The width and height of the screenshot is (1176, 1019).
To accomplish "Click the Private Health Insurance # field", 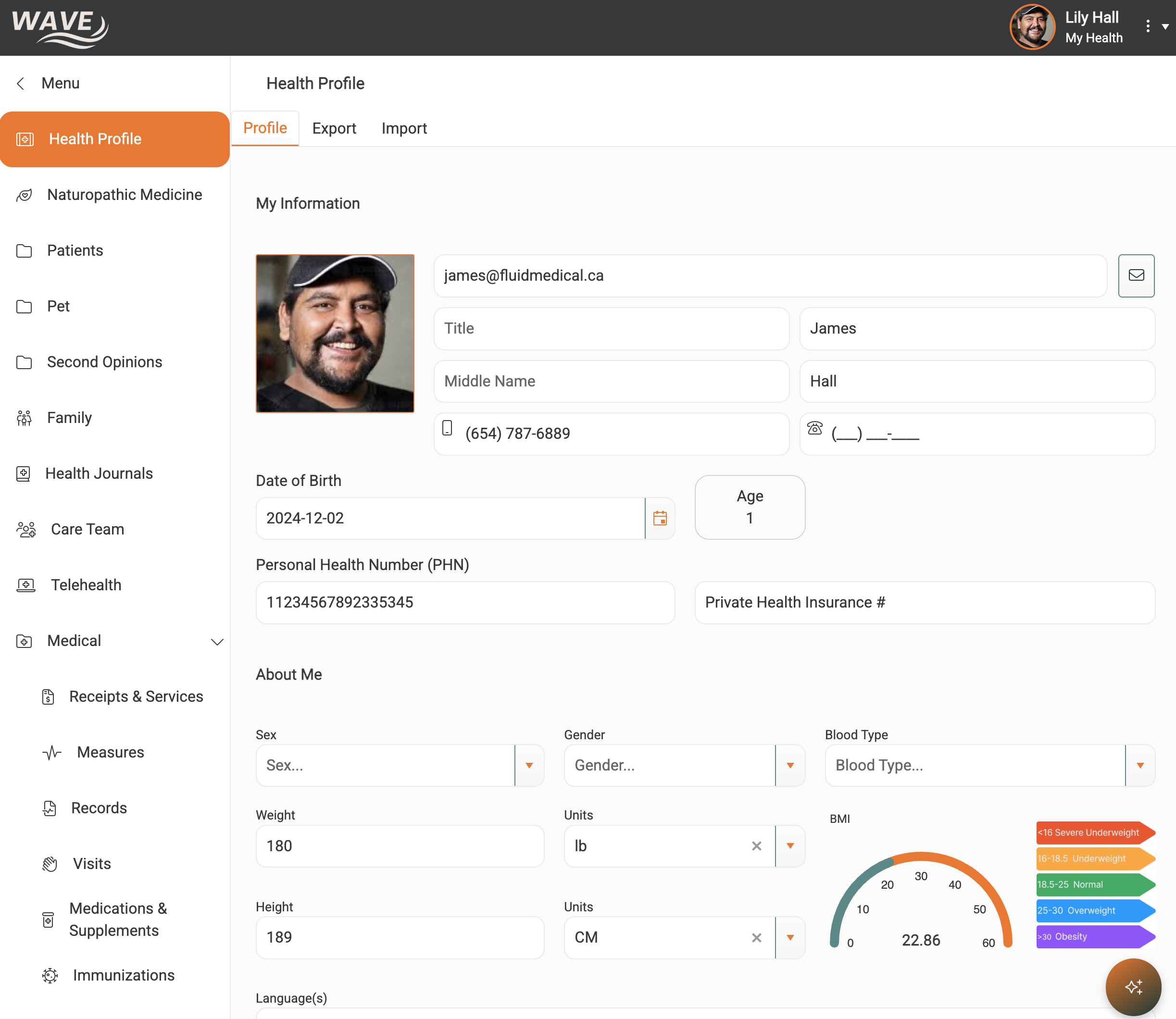I will [x=924, y=603].
